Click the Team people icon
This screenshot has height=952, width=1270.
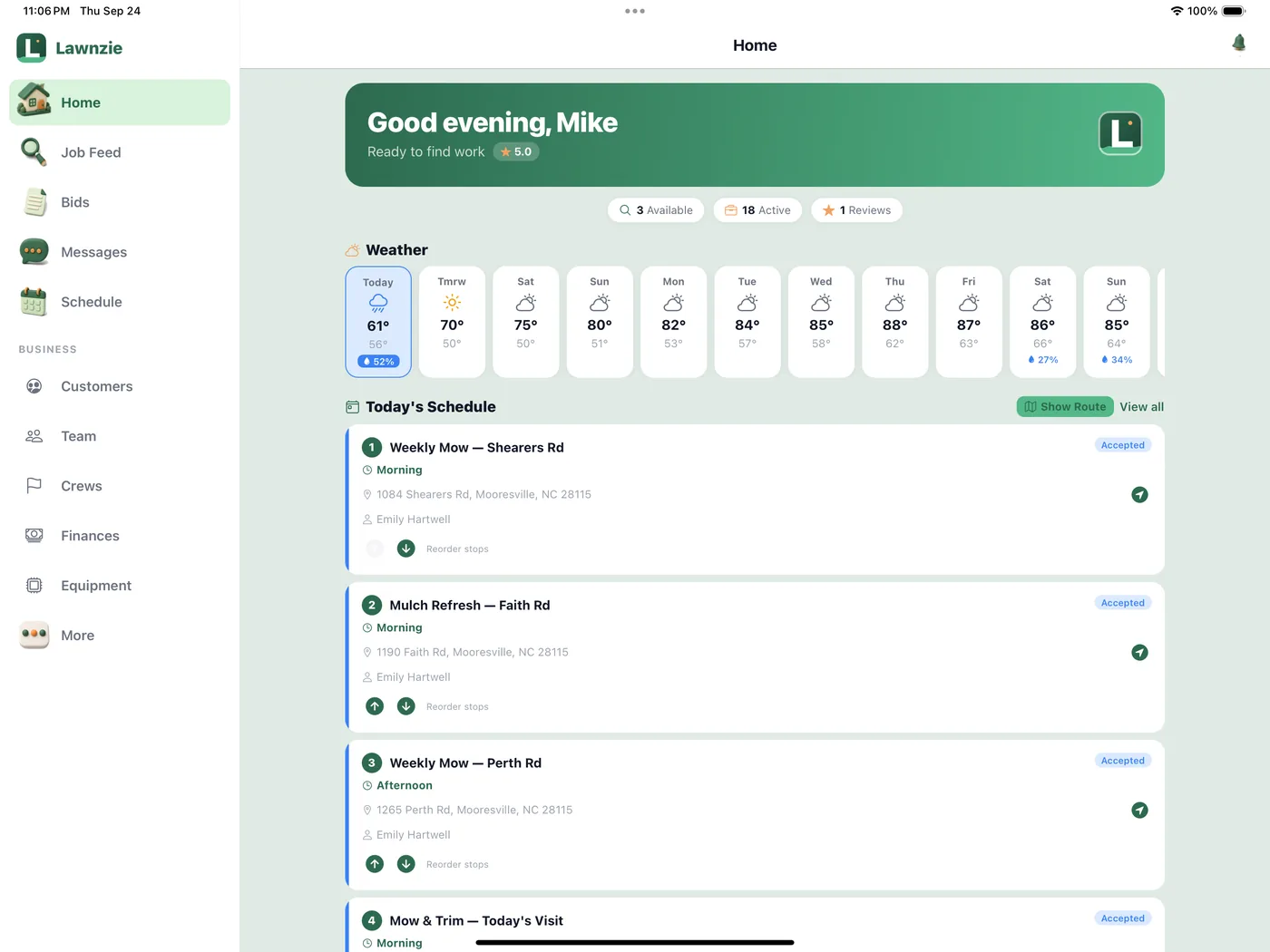[34, 436]
